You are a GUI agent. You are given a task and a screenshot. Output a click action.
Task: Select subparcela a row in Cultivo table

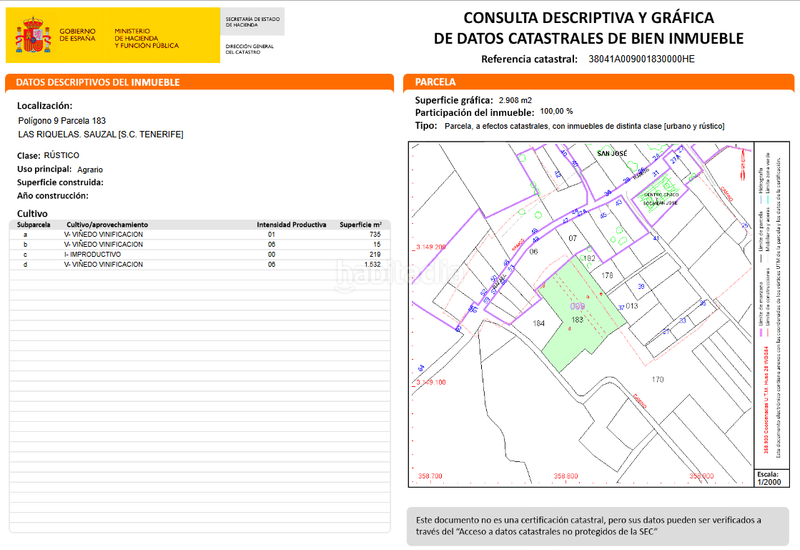pyautogui.click(x=200, y=234)
